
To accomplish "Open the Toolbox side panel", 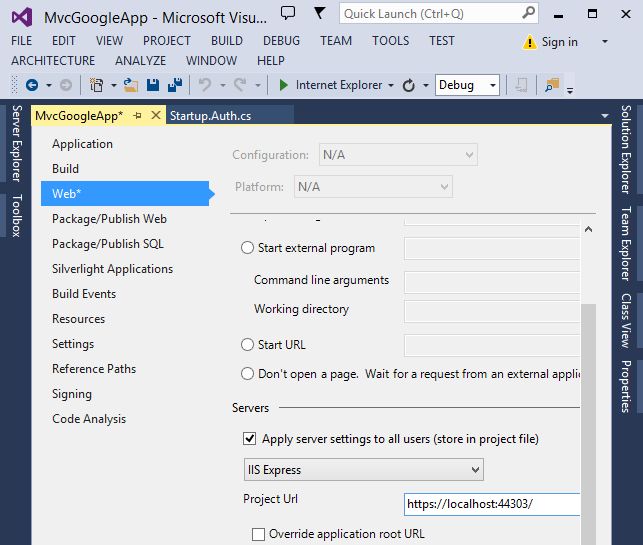I will click(x=17, y=215).
